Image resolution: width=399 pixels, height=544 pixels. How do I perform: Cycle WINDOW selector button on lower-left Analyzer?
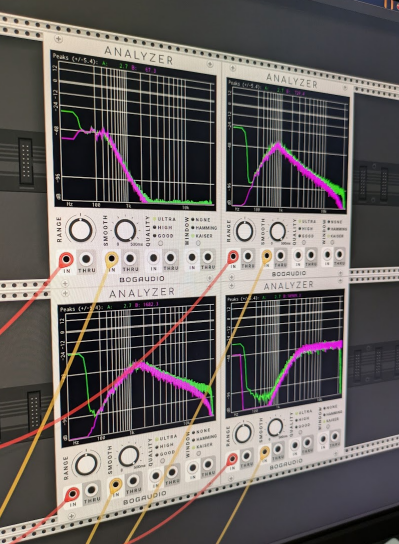(199, 453)
